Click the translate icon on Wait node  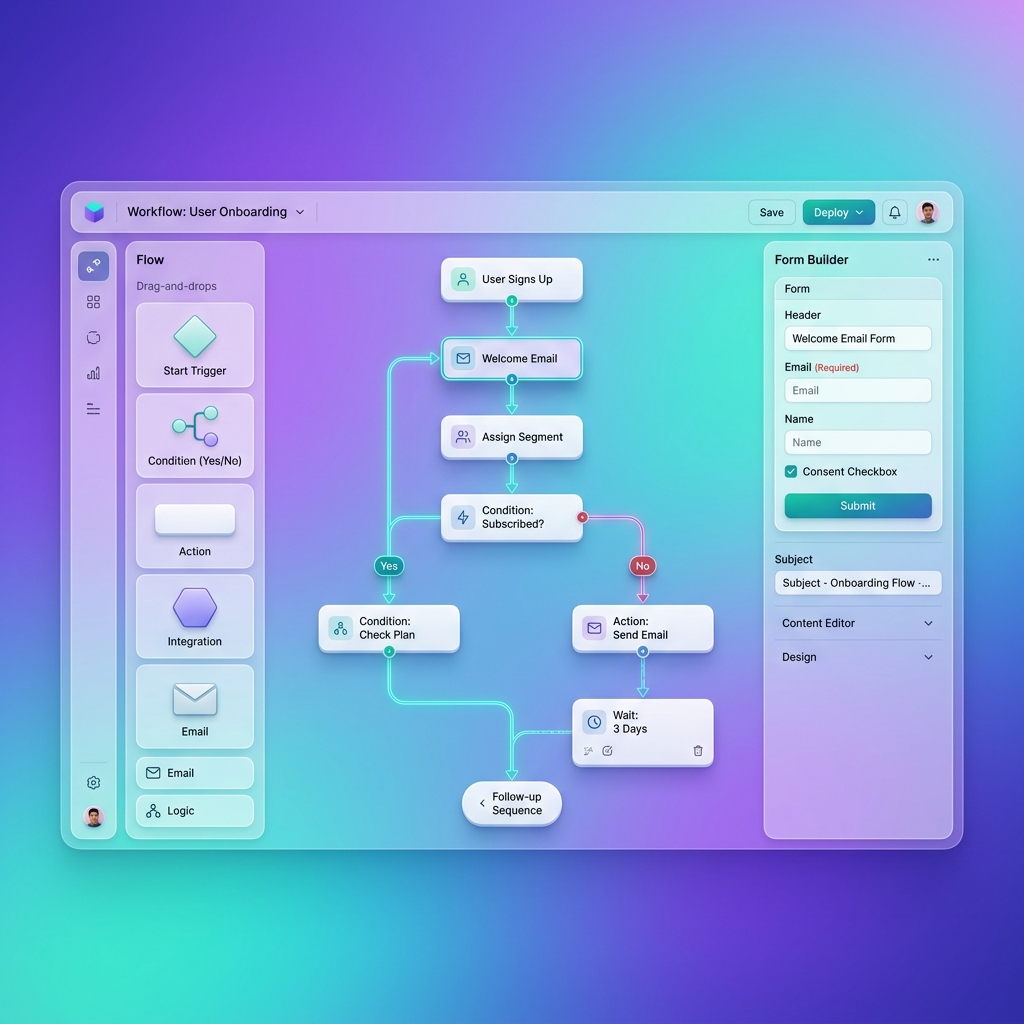point(588,751)
